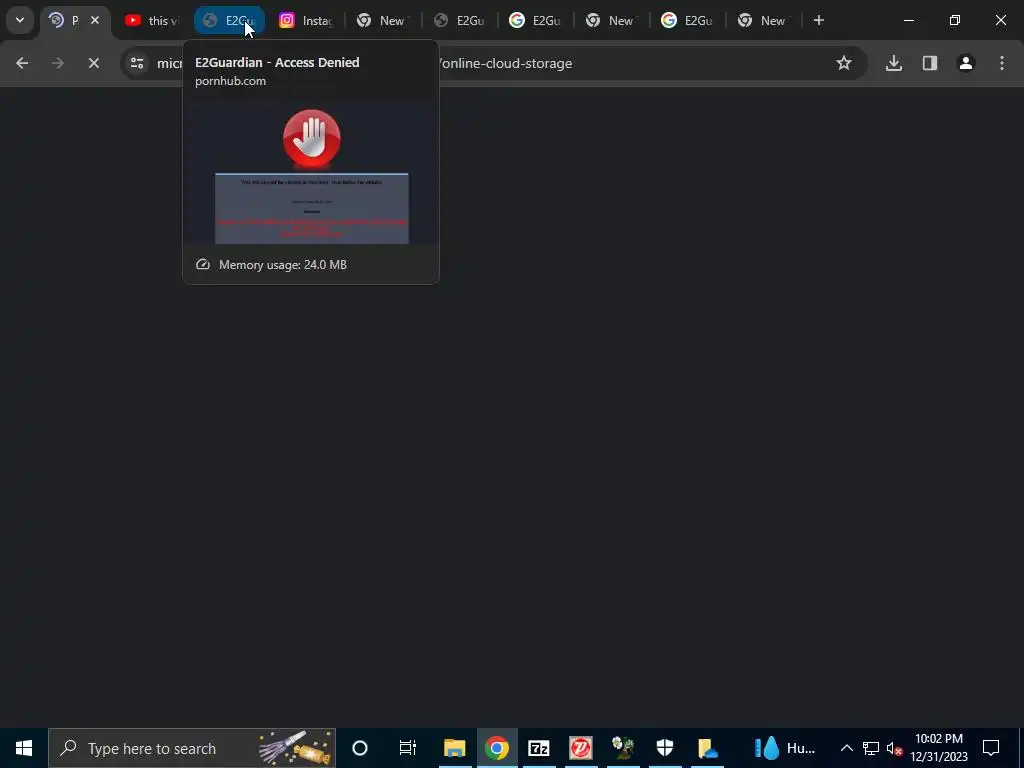Expand hidden system tray icons

coord(846,748)
